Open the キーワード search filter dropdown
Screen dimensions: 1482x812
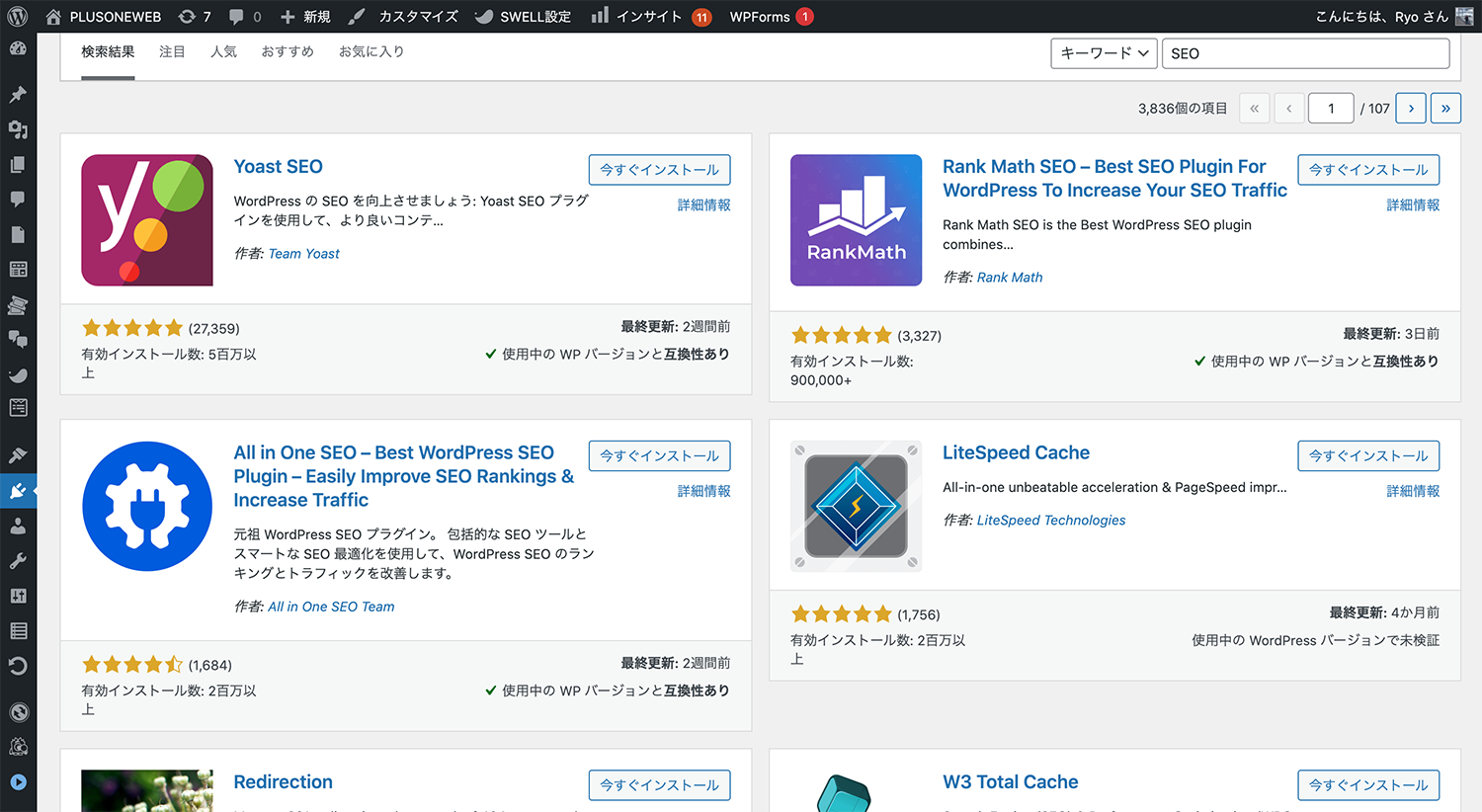pyautogui.click(x=1104, y=53)
